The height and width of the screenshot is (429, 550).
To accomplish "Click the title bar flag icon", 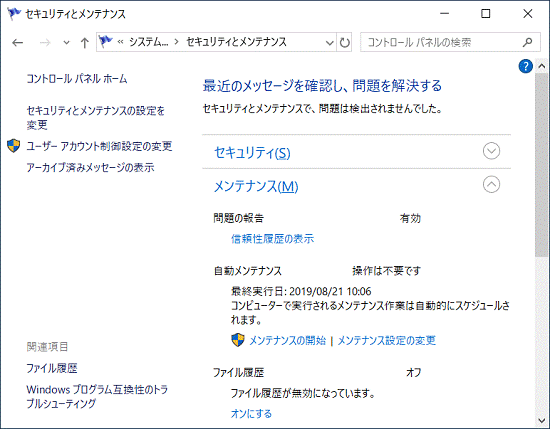I will click(x=14, y=14).
